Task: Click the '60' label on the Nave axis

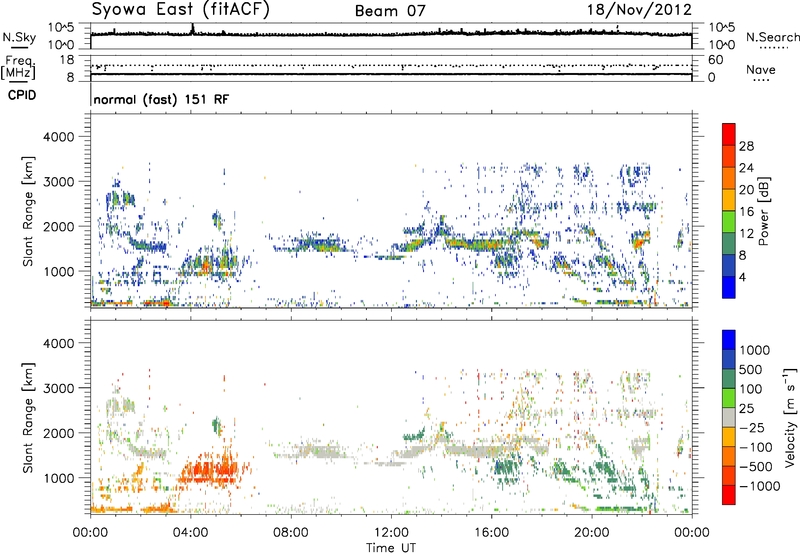Action: tap(716, 60)
